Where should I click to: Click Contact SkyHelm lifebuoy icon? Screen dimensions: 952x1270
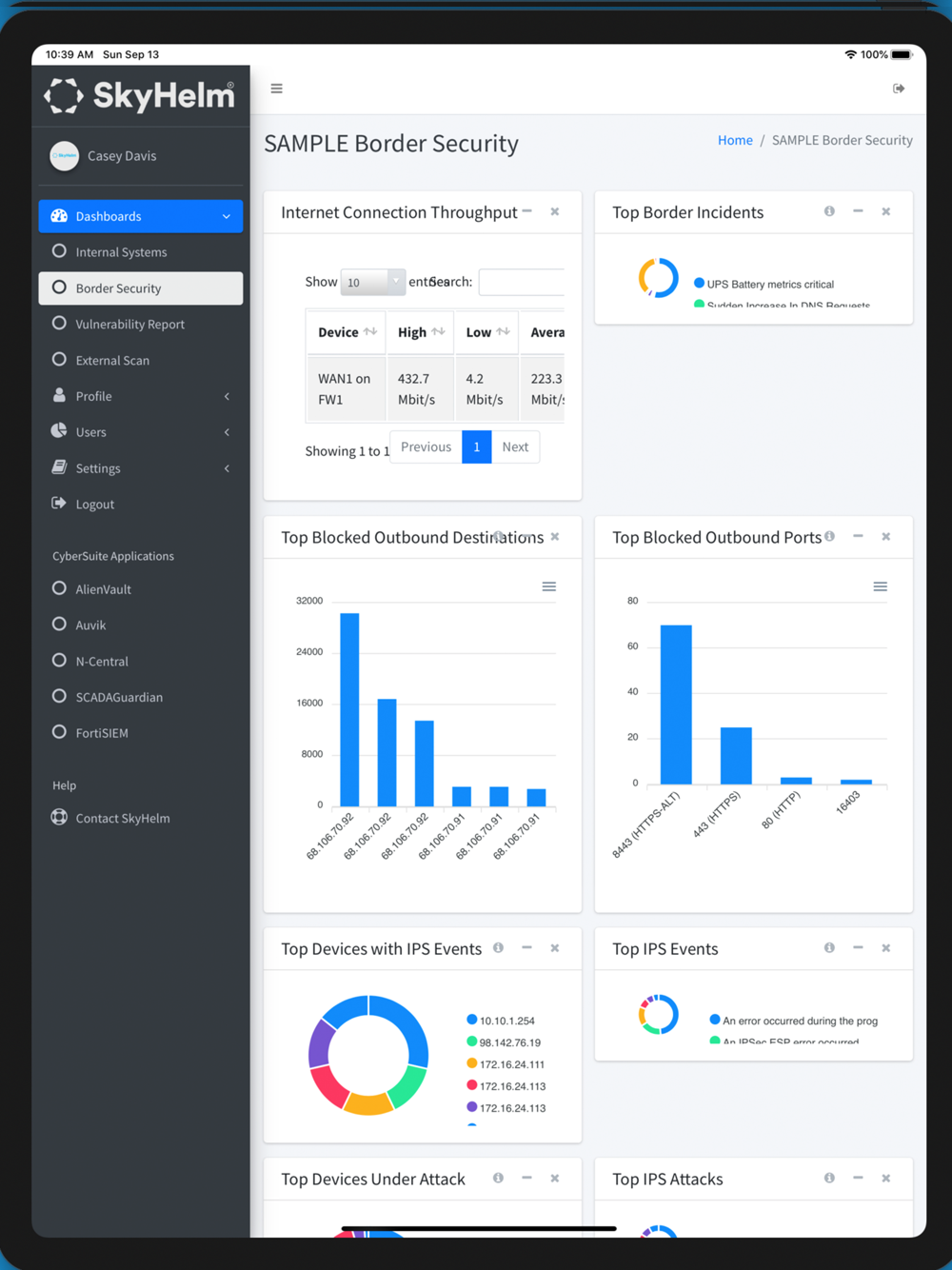point(59,817)
